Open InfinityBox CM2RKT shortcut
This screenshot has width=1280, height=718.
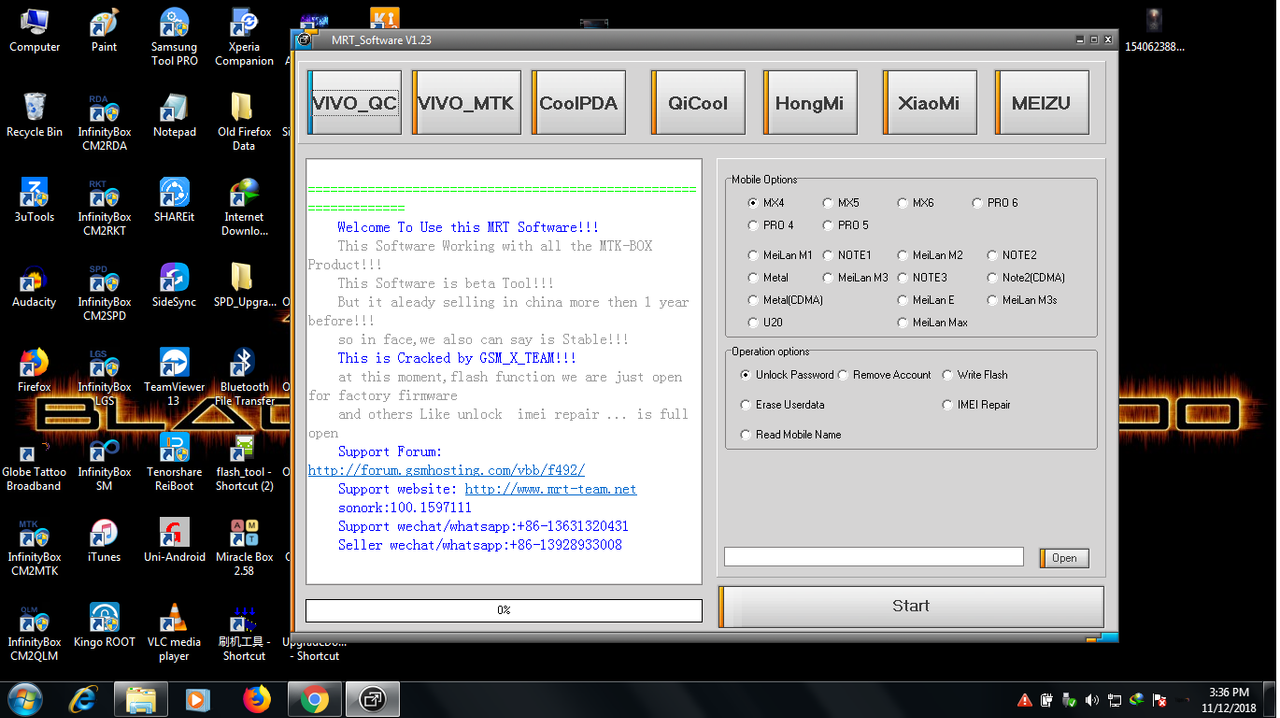(104, 207)
